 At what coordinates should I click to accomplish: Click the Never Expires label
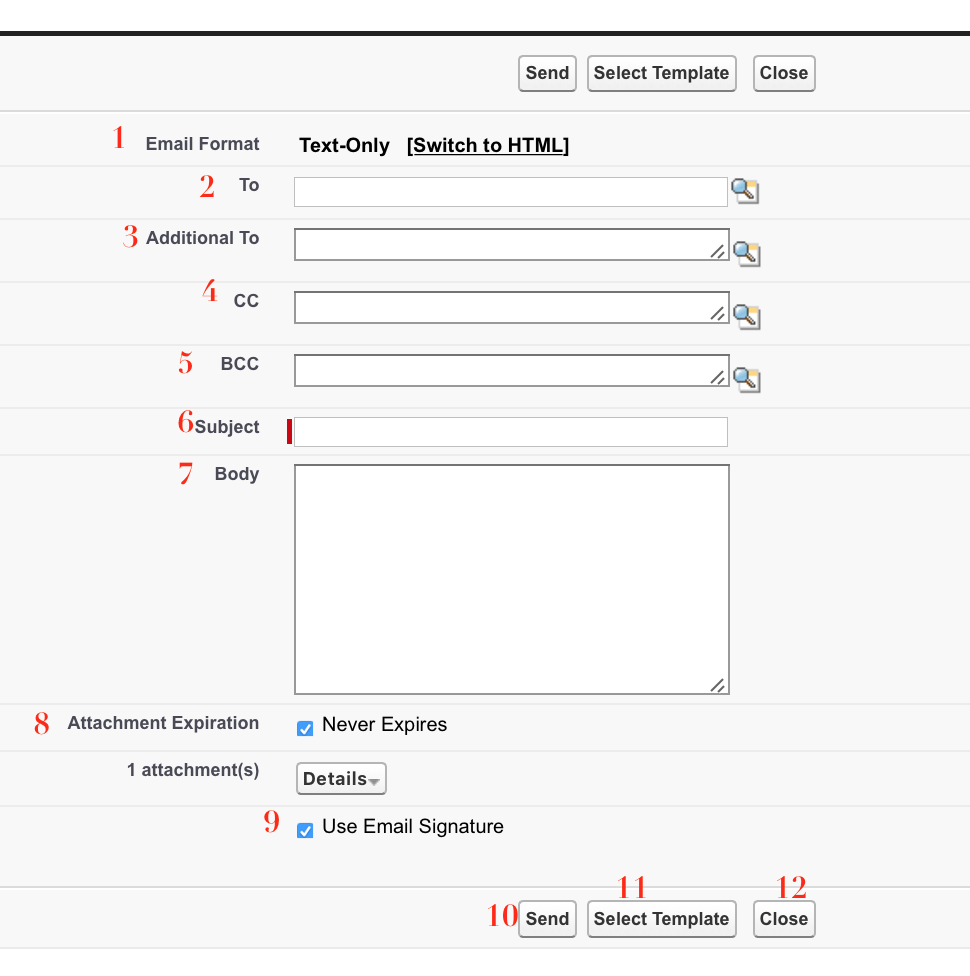[384, 725]
